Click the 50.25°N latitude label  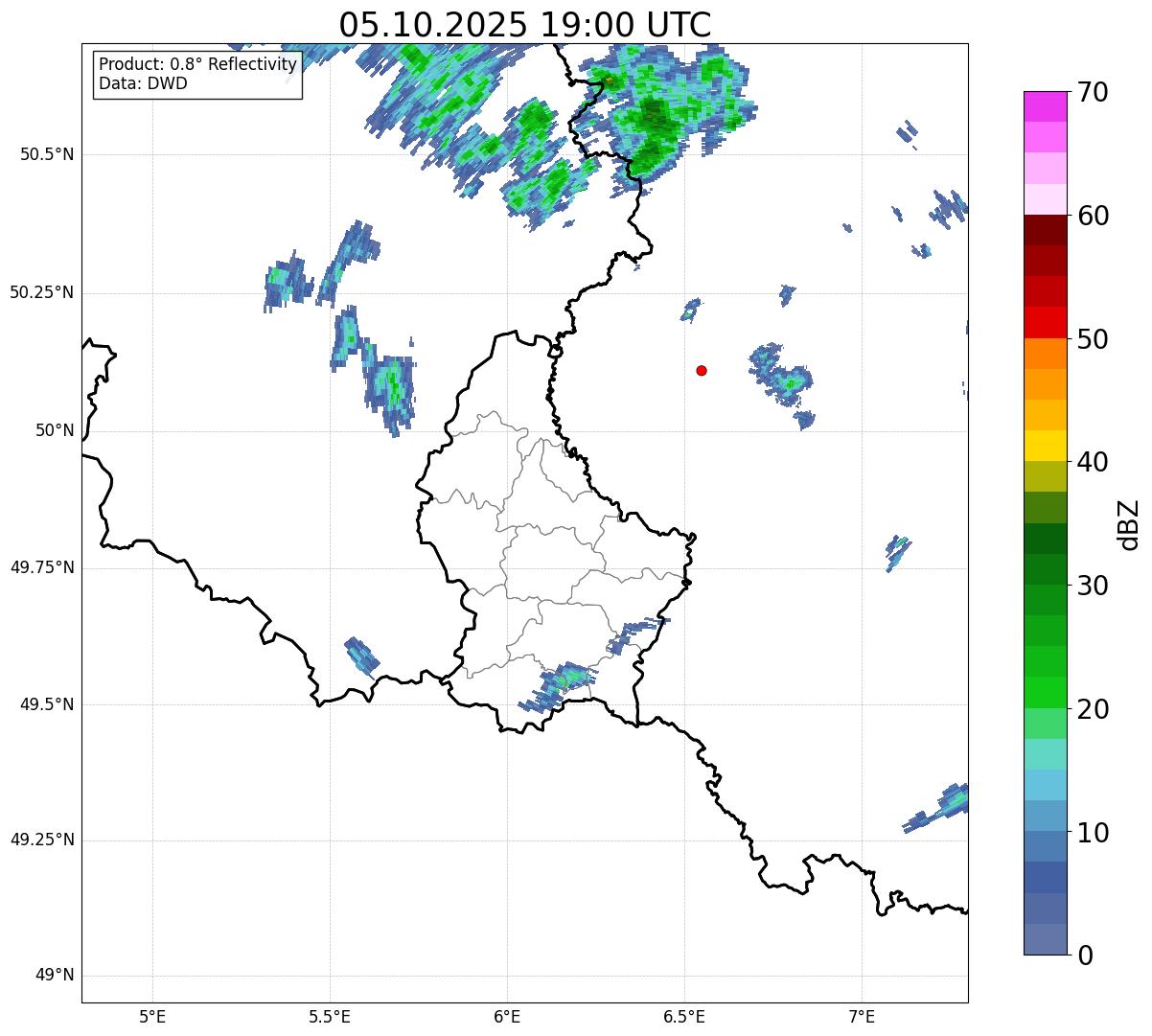coord(42,292)
